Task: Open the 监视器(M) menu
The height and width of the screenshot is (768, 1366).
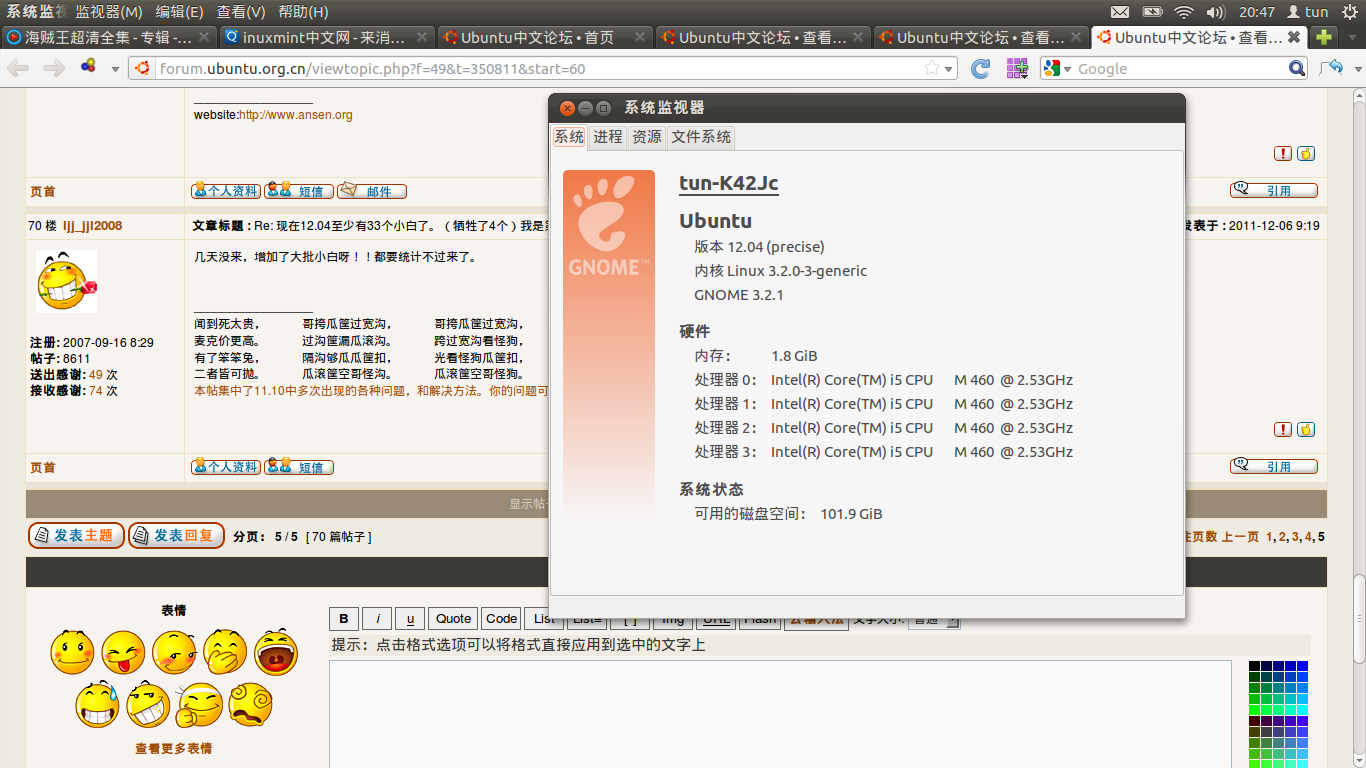Action: 109,12
